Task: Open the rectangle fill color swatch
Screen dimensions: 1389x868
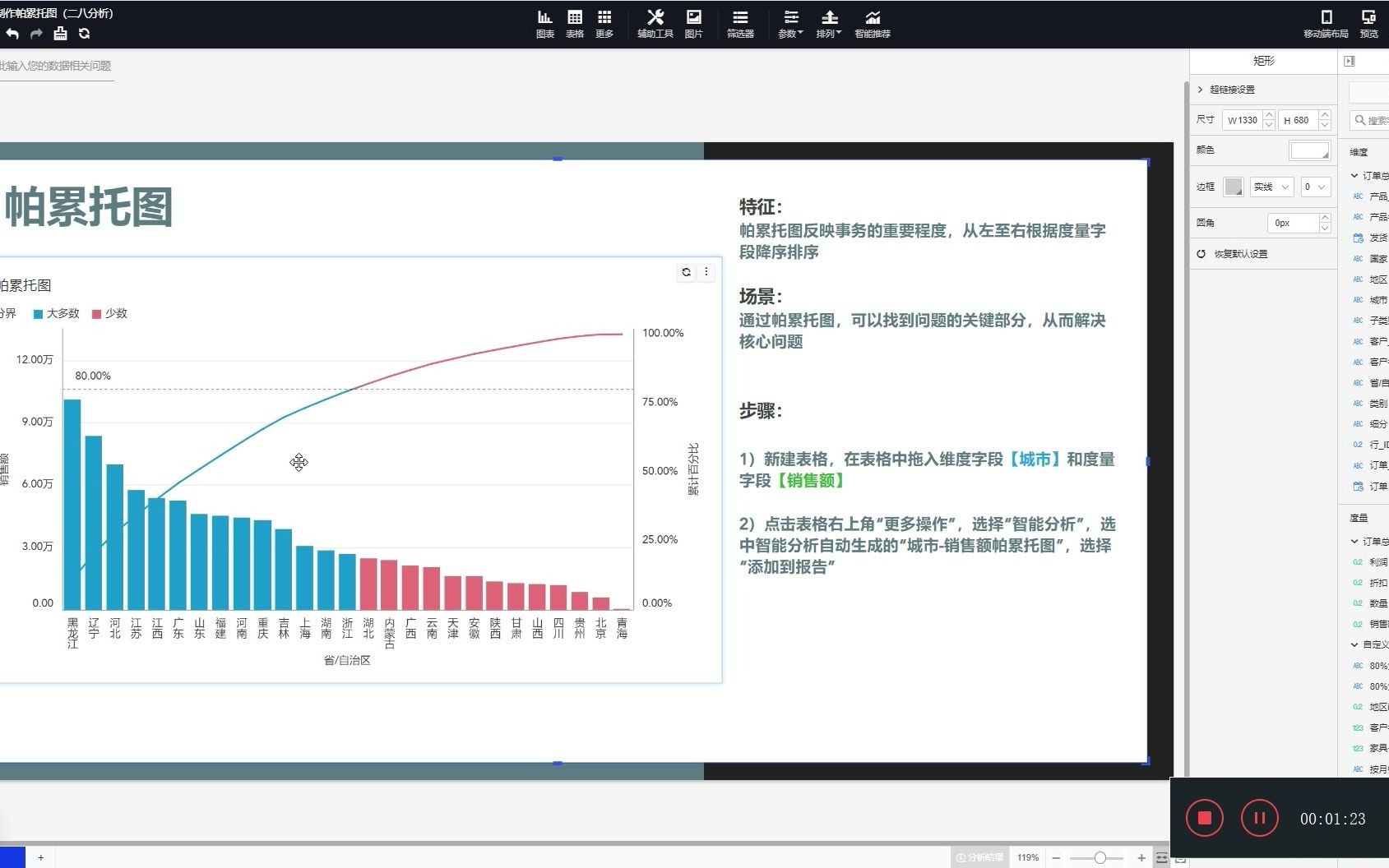Action: [x=1309, y=150]
